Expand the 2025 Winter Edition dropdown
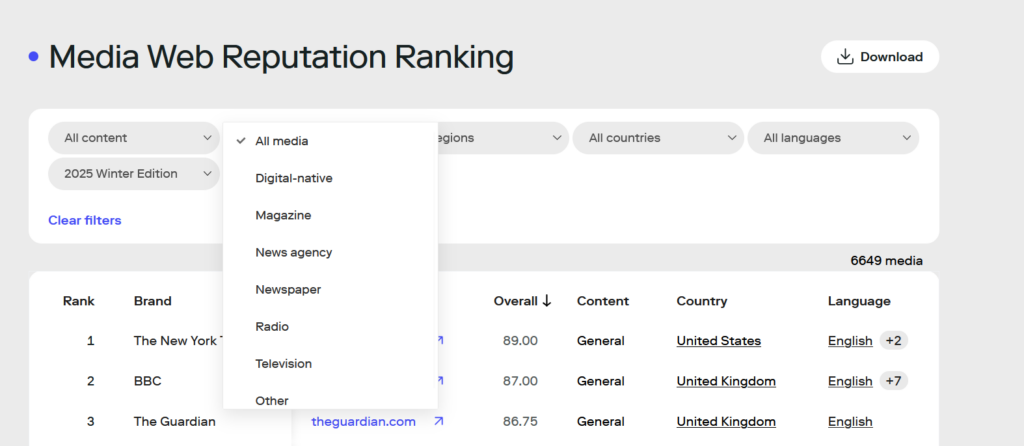1024x446 pixels. tap(134, 174)
